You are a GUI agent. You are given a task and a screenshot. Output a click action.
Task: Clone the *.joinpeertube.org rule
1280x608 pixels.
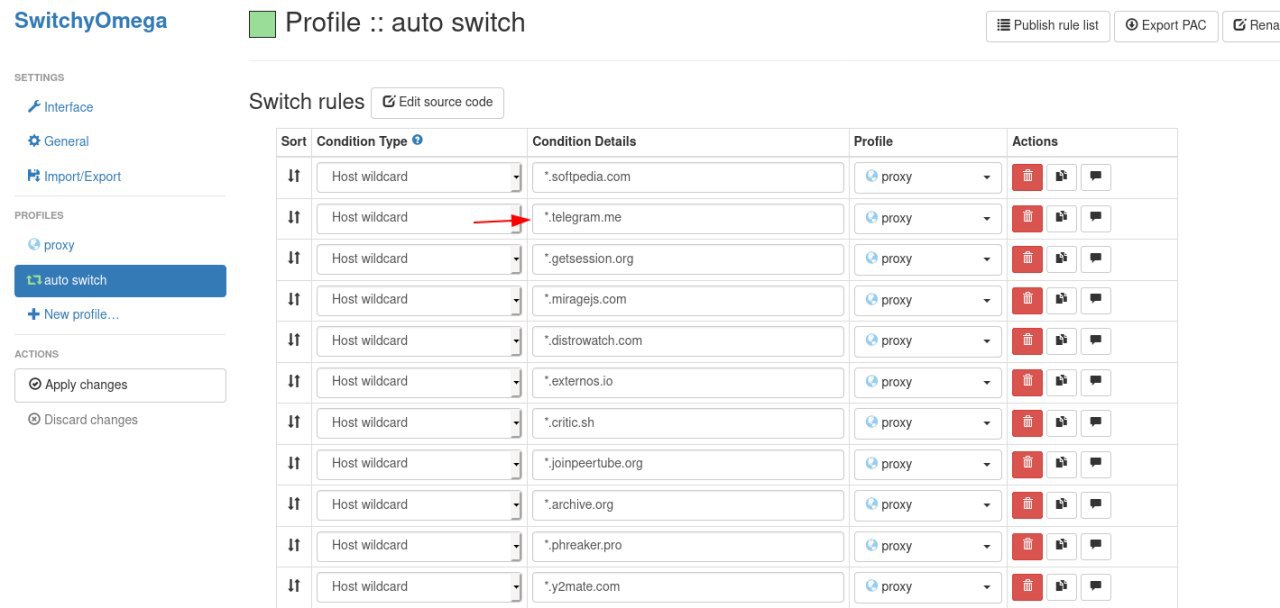pos(1061,464)
